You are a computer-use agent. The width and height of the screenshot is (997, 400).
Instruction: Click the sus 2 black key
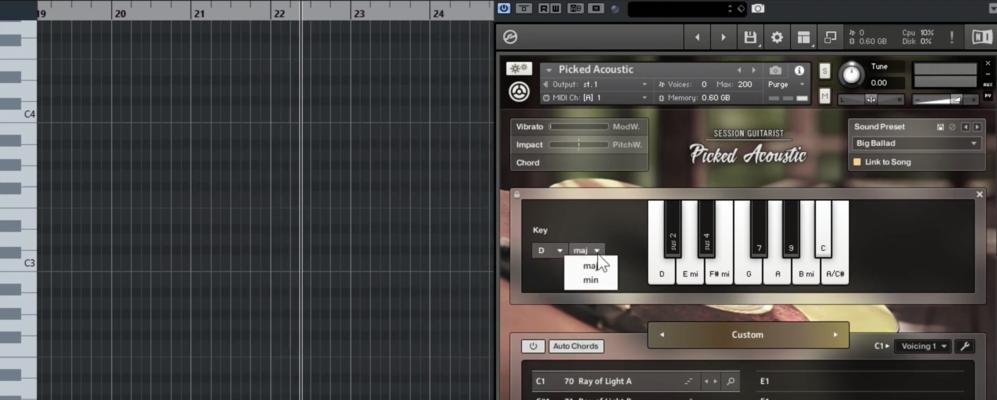click(673, 229)
